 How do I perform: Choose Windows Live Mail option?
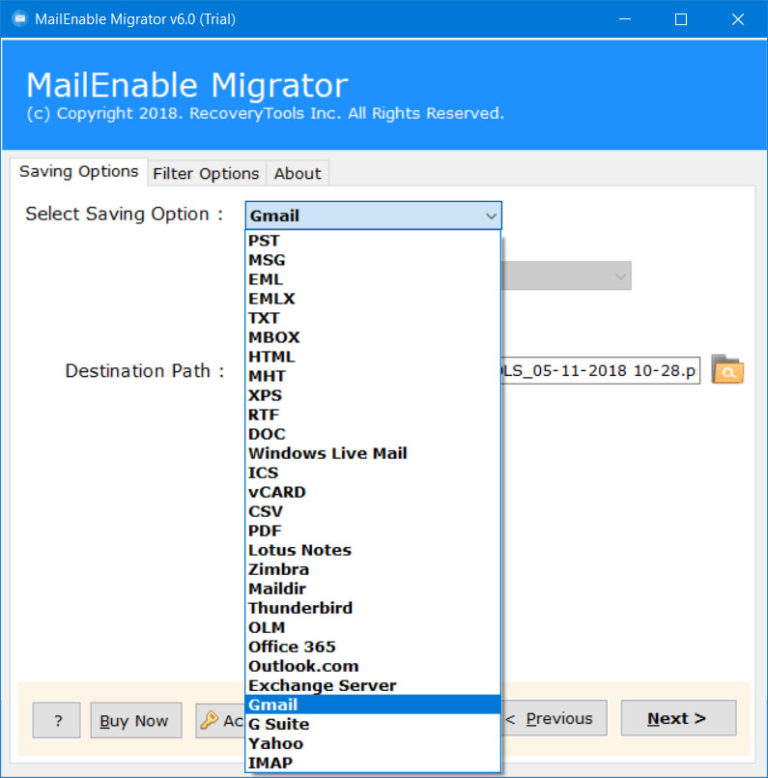327,453
